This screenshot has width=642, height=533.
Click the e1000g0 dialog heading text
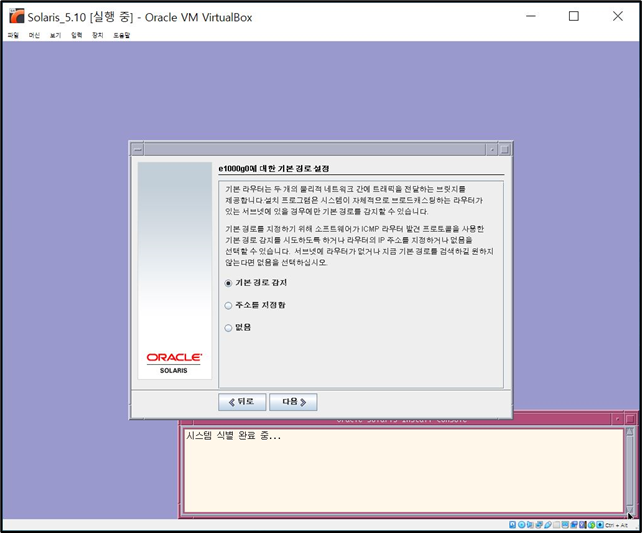pos(274,169)
